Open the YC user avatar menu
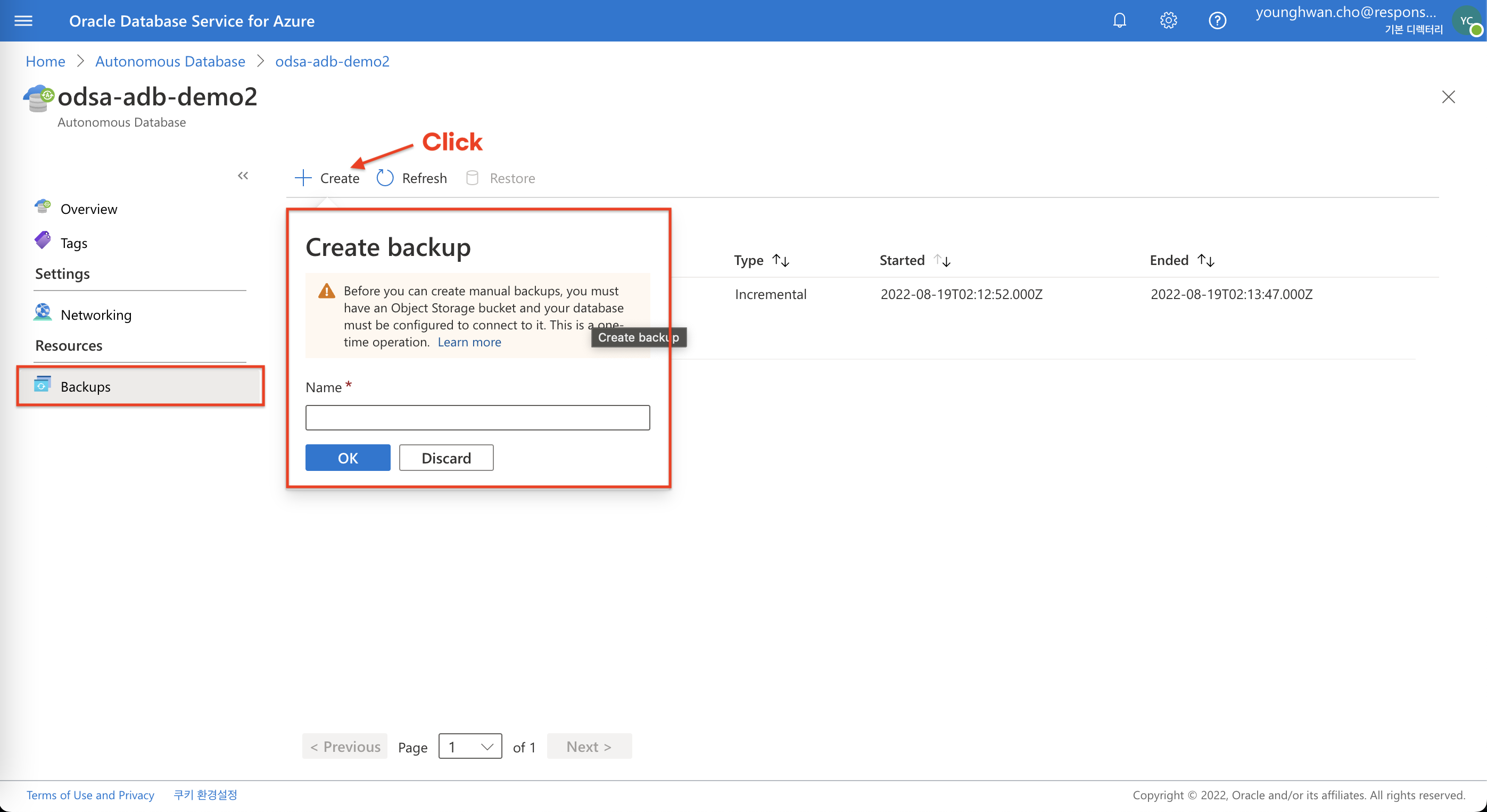Viewport: 1487px width, 812px height. [x=1468, y=21]
